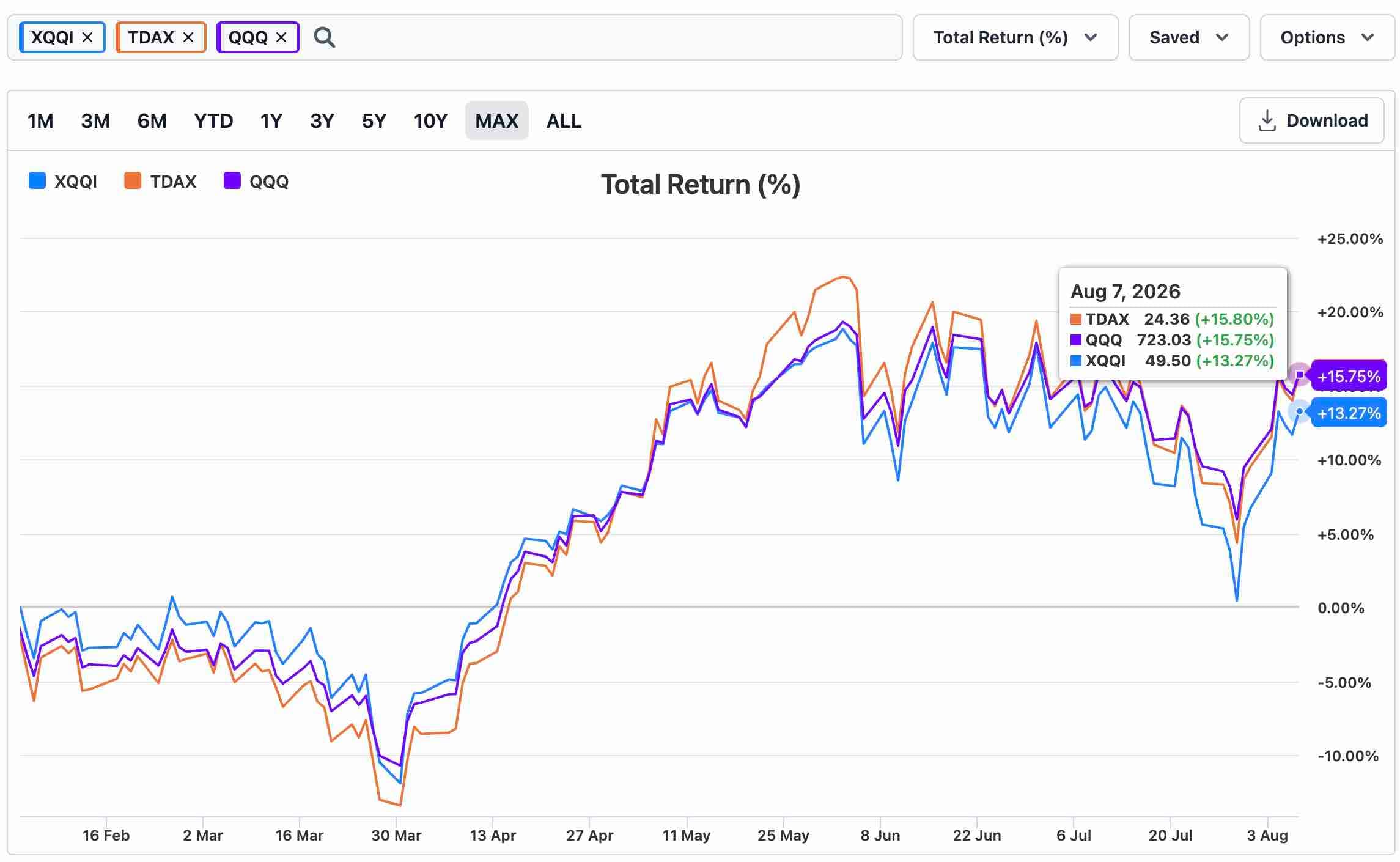Click the '-10.00%' y-axis label
Image resolution: width=1400 pixels, height=862 pixels.
[x=1348, y=756]
